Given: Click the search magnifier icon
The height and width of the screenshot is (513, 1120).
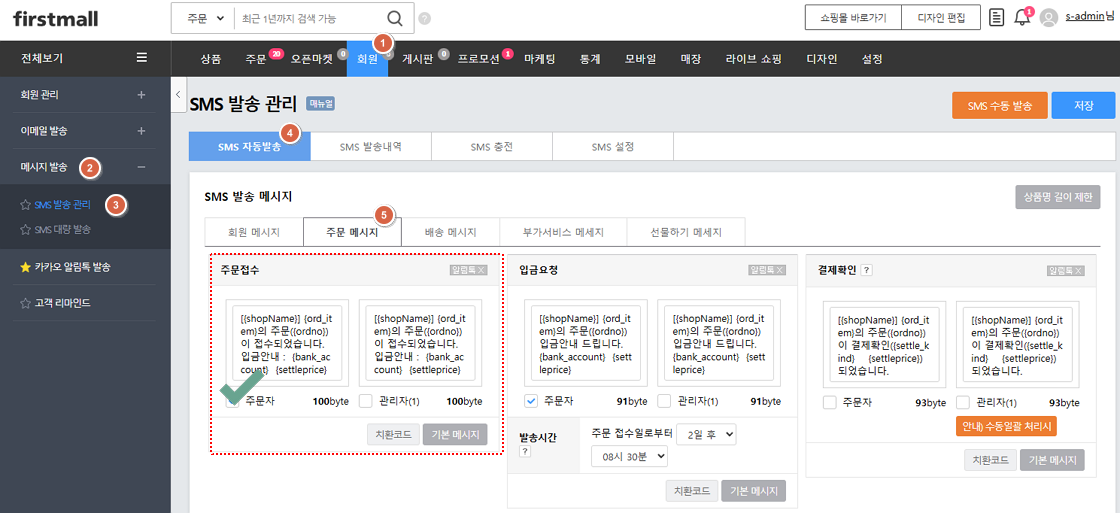Looking at the screenshot, I should (395, 19).
